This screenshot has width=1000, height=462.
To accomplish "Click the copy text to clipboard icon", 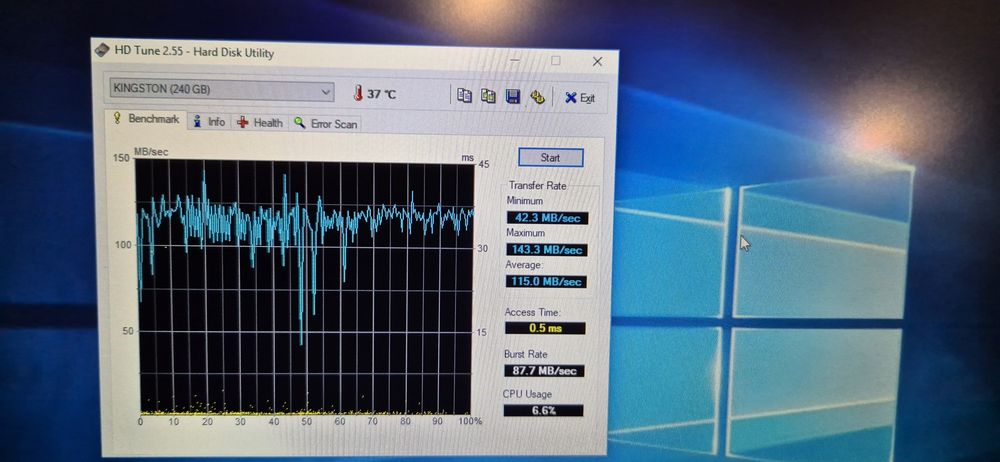I will pos(464,95).
